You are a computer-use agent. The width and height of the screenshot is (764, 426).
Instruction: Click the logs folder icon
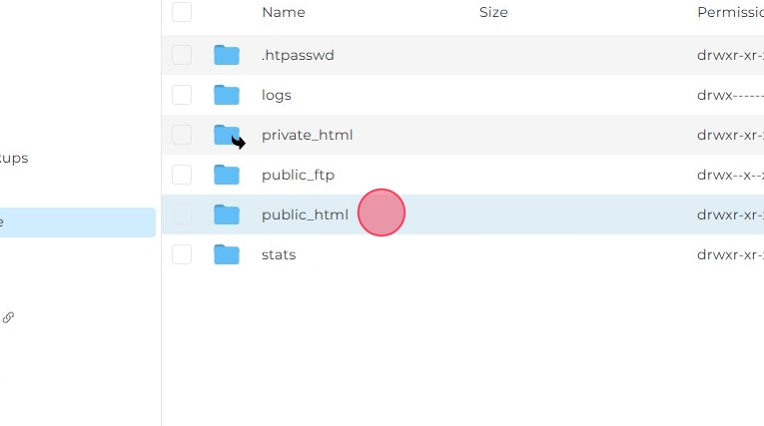pos(227,95)
